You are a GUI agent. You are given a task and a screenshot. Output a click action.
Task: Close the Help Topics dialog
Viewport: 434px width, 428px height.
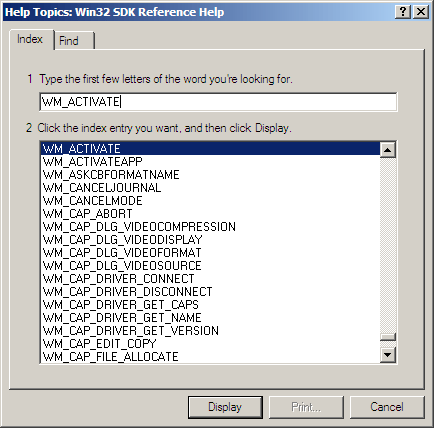[x=421, y=12]
